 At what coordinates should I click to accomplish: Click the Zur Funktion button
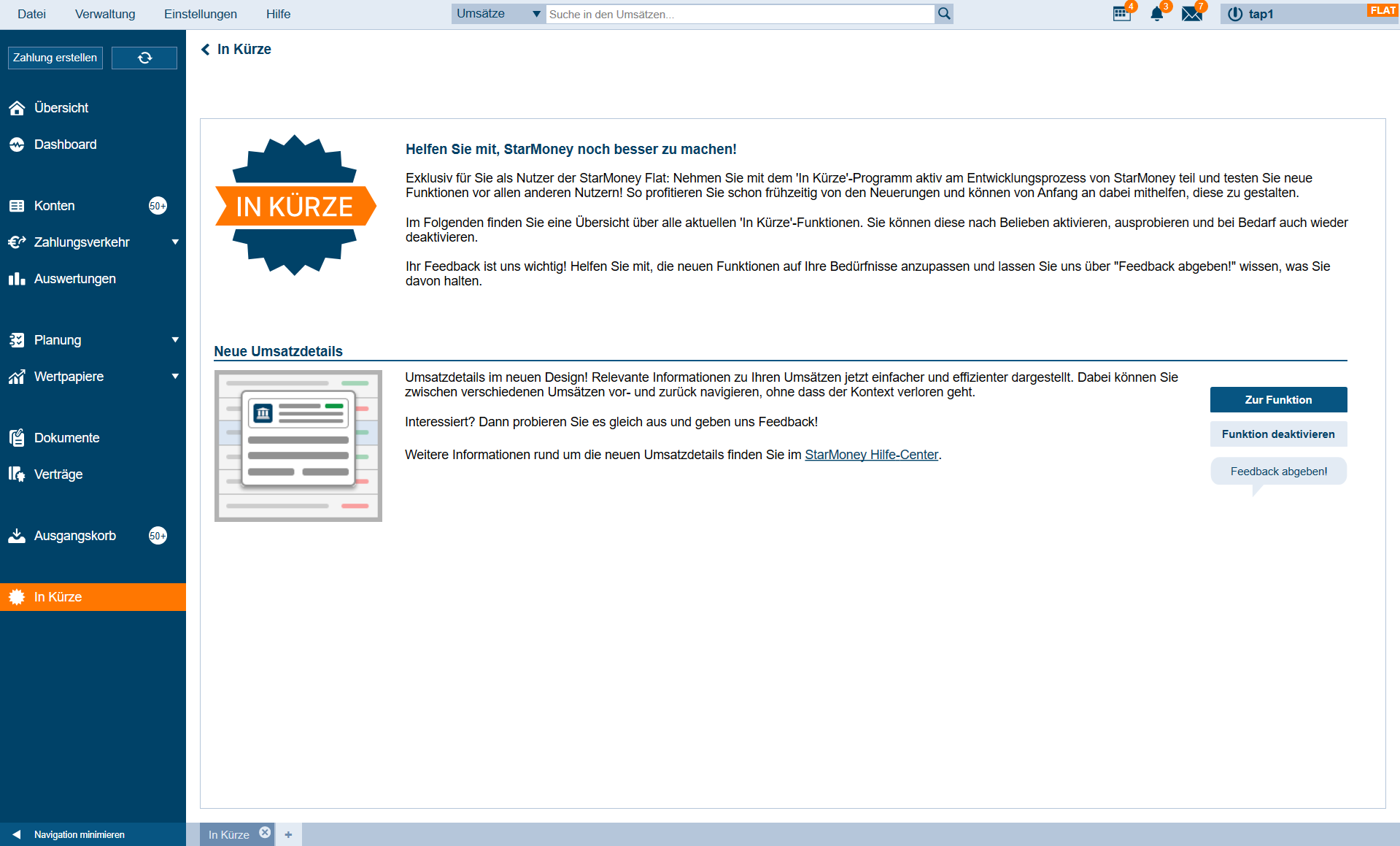pyautogui.click(x=1278, y=400)
